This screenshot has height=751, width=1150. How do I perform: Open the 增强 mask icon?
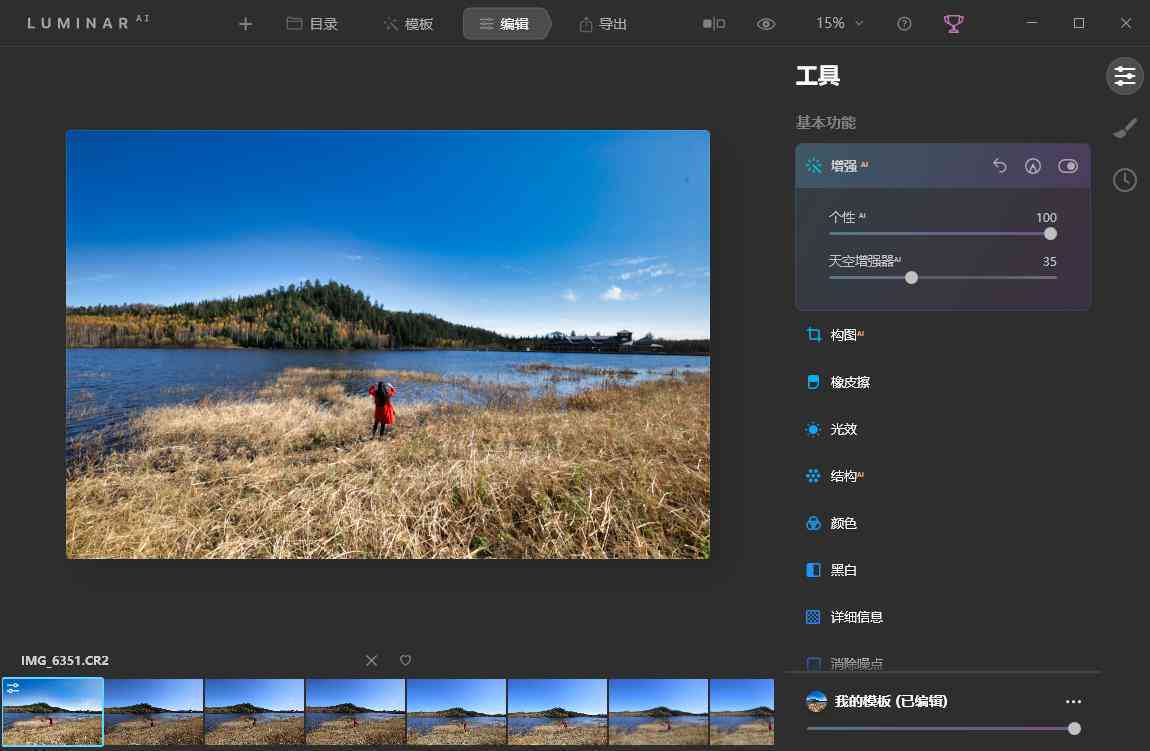pyautogui.click(x=1033, y=166)
